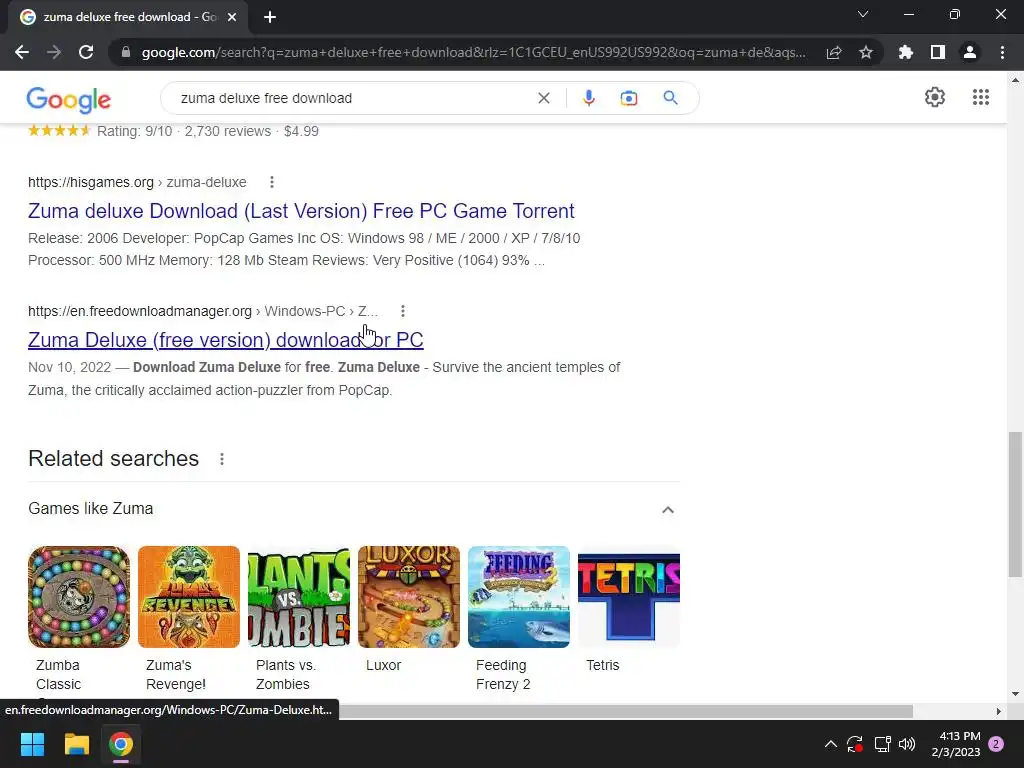This screenshot has height=768, width=1024.
Task: Share this page icon in address bar
Action: (x=834, y=52)
